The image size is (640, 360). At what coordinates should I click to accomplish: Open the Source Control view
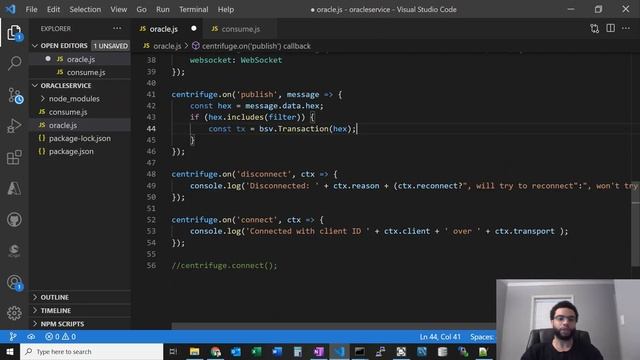[x=14, y=96]
